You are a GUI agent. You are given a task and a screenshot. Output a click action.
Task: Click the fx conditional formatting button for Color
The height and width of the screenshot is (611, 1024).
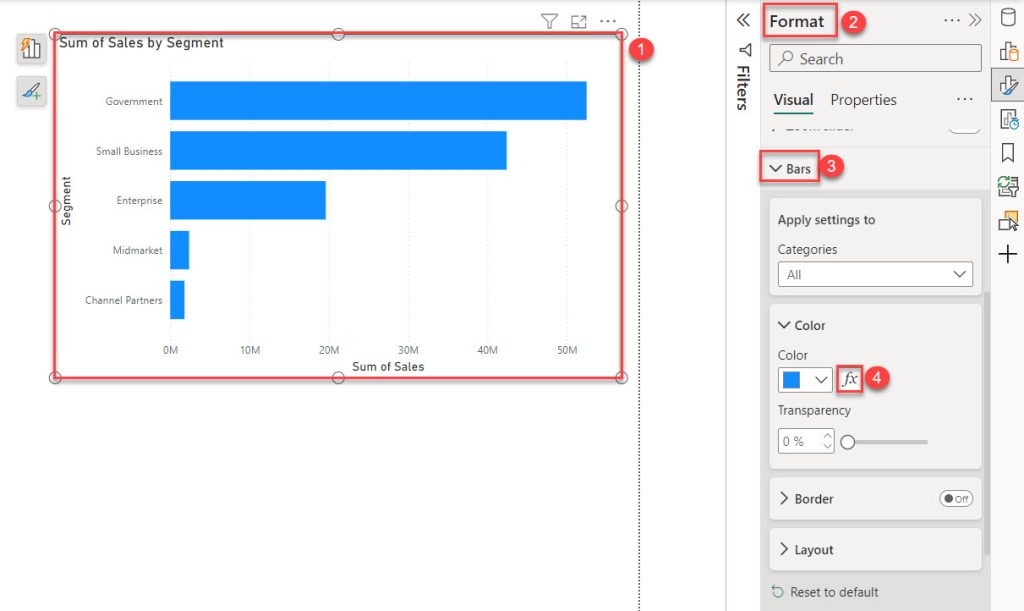pos(849,379)
